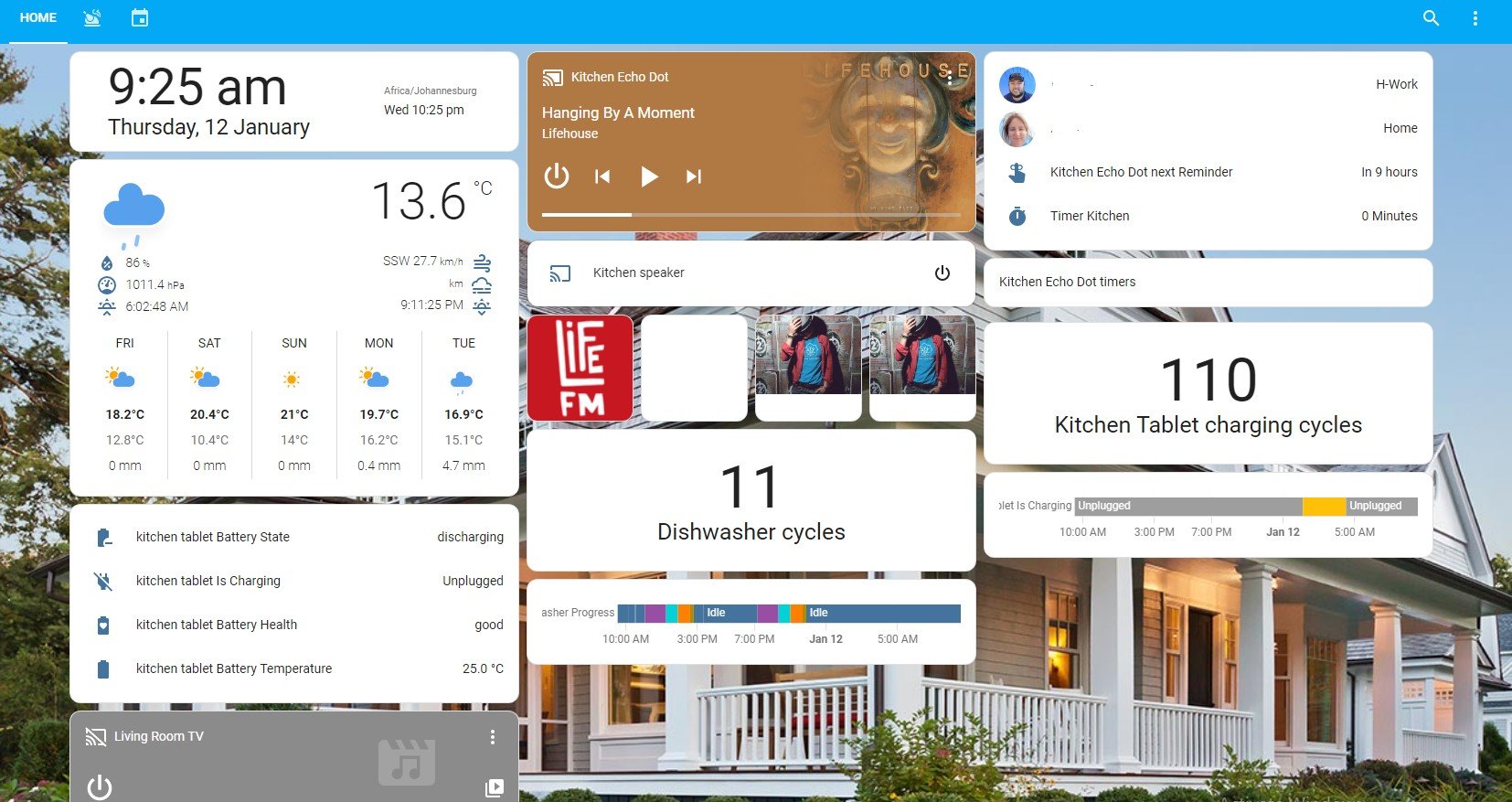Open Living Room TV options menu
Image resolution: width=1512 pixels, height=802 pixels.
pos(493,736)
